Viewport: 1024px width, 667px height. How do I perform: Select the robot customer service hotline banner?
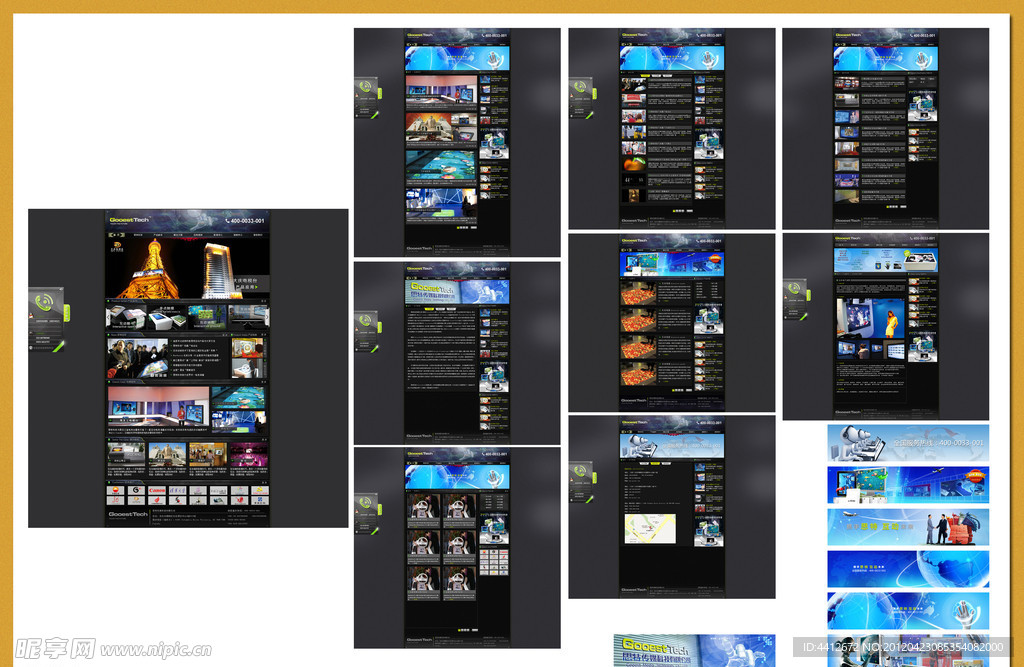tap(907, 442)
